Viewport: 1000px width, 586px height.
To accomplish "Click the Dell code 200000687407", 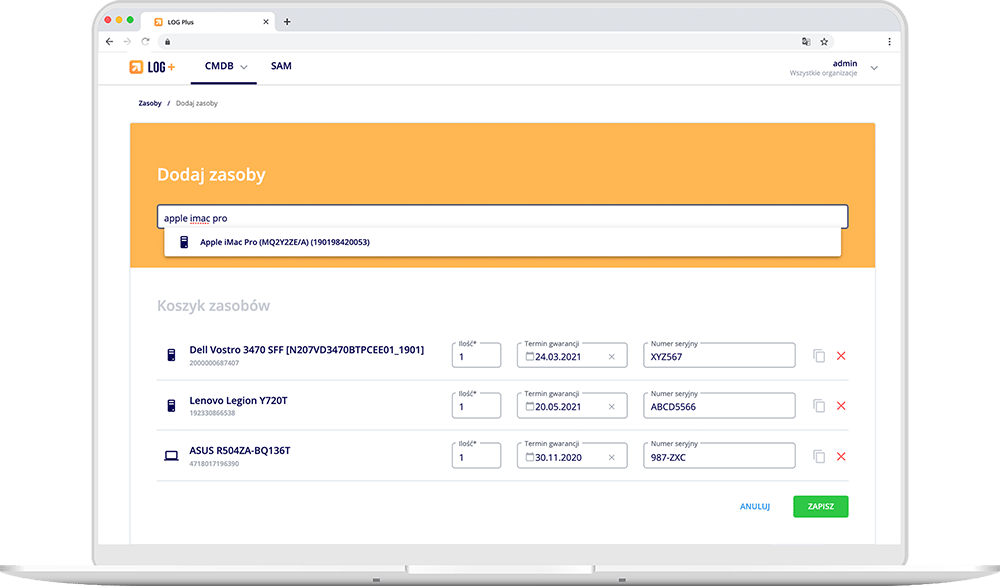I will click(214, 363).
